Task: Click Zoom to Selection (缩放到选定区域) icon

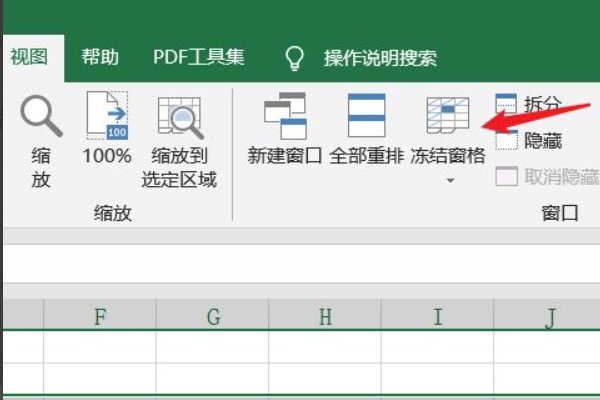Action: 180,117
